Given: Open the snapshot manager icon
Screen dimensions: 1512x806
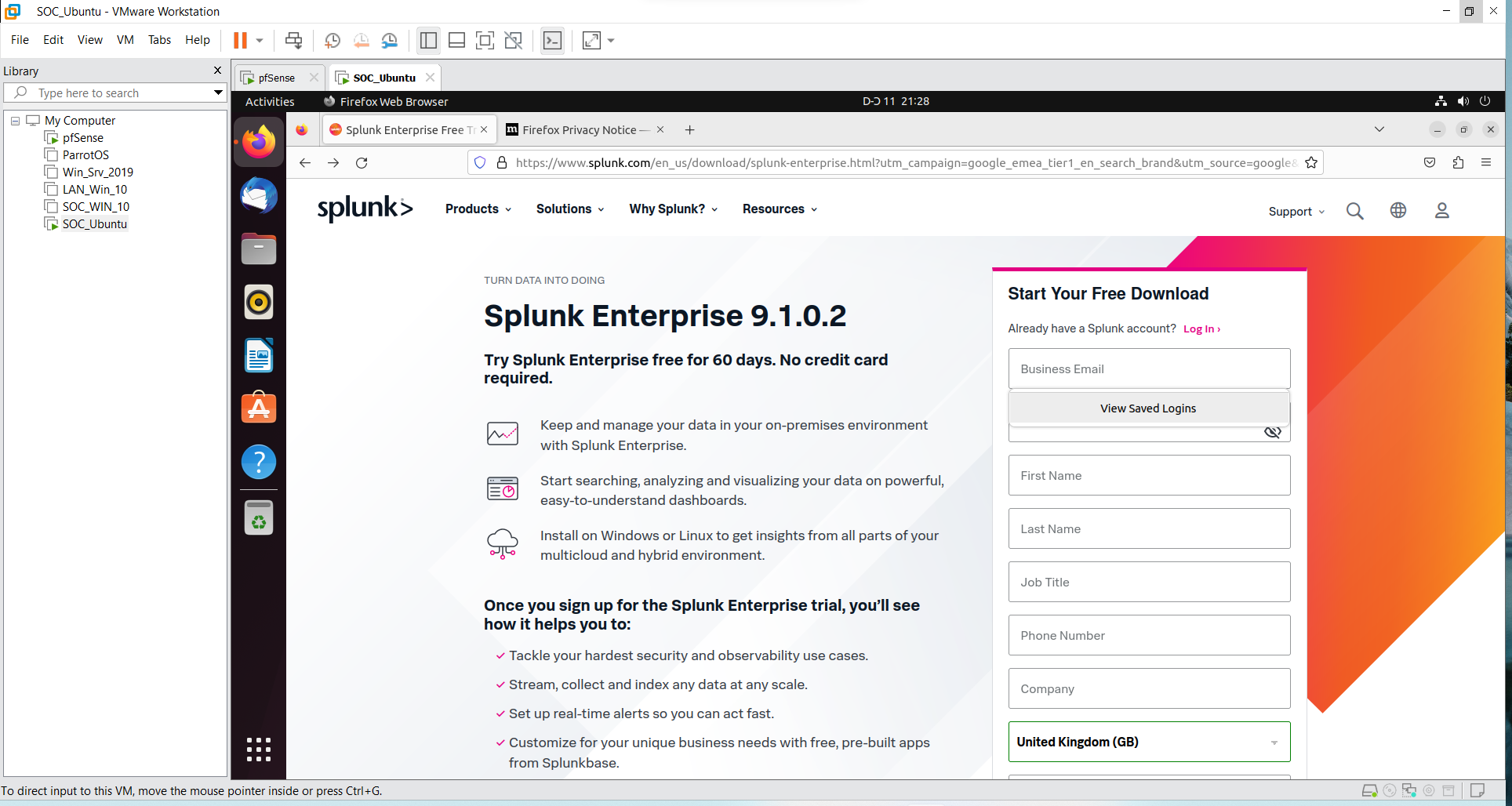Looking at the screenshot, I should (389, 40).
